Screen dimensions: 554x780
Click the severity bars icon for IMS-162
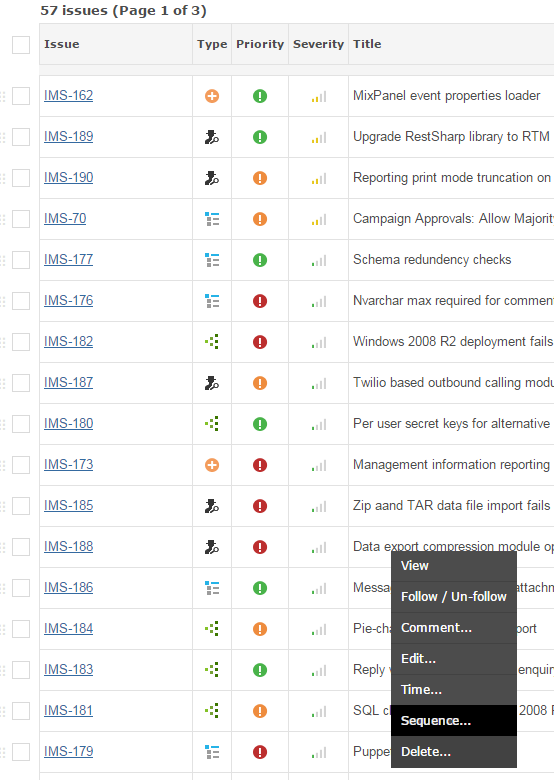[x=319, y=97]
